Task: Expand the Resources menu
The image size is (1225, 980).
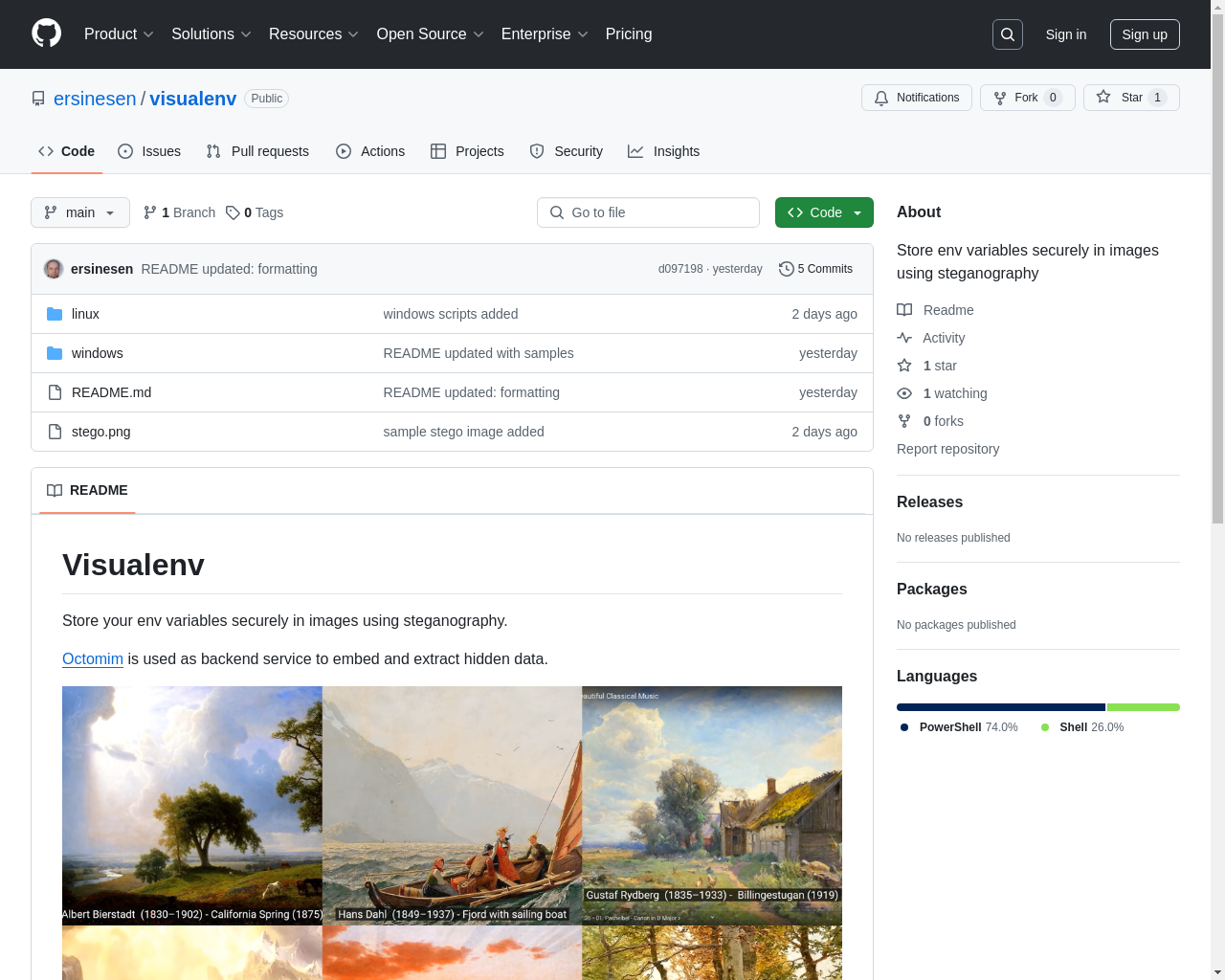Action: coord(314,34)
